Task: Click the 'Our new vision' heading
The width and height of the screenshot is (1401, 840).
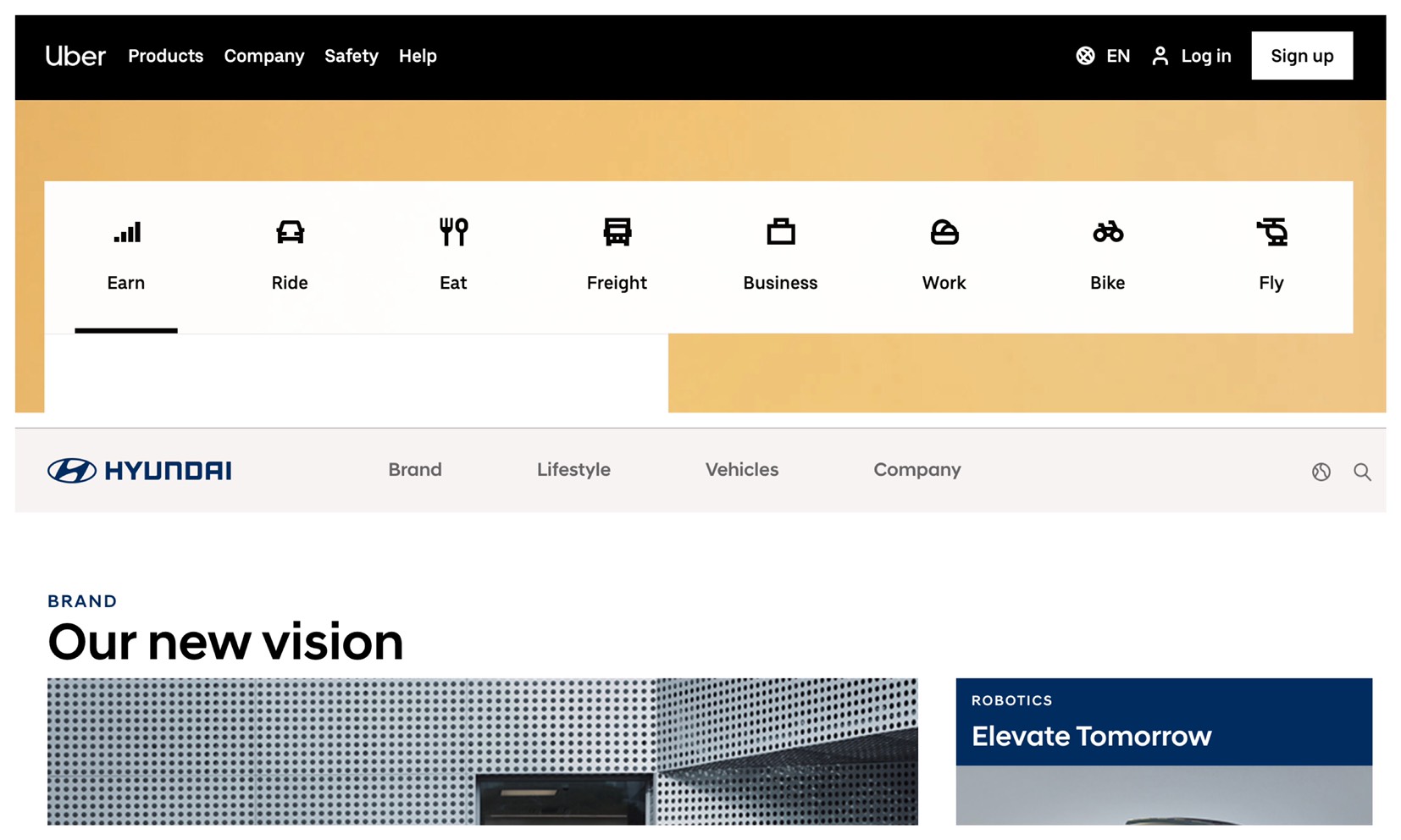Action: coord(225,642)
